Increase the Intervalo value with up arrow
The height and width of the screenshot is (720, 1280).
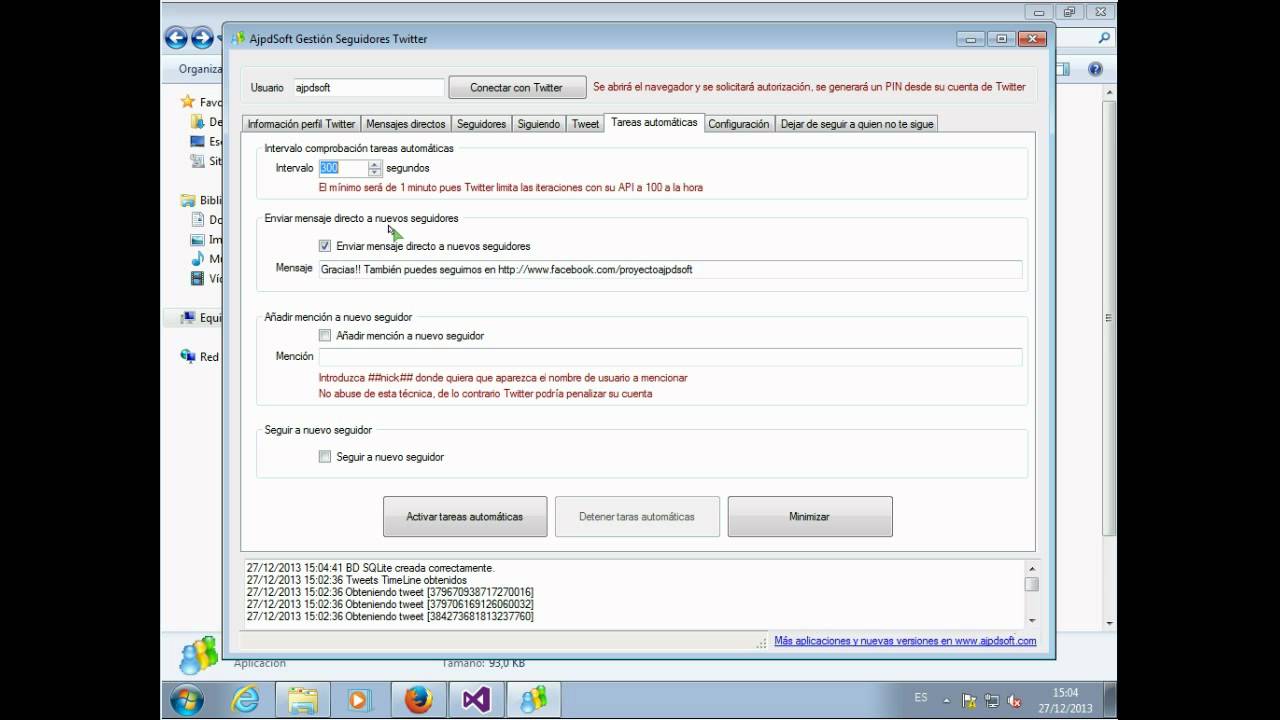point(375,164)
